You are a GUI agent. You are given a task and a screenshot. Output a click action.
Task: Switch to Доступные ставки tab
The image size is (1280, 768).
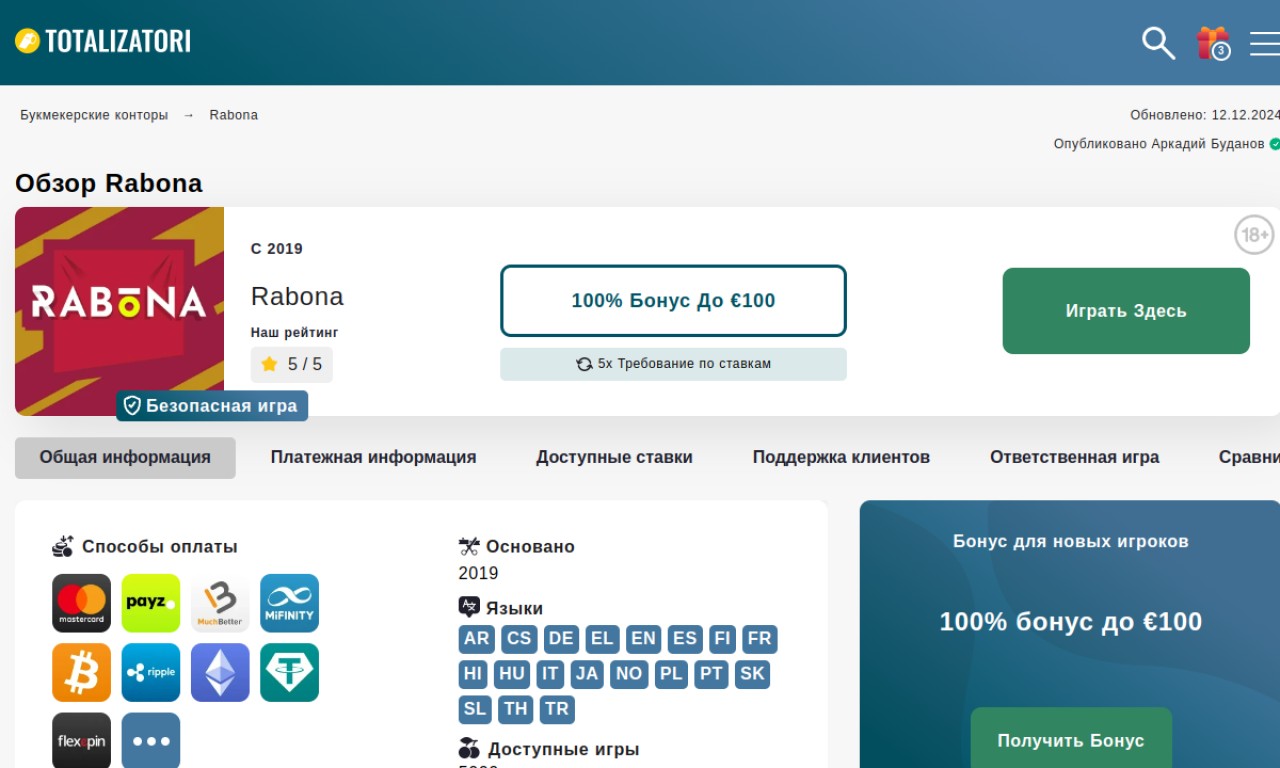[614, 457]
